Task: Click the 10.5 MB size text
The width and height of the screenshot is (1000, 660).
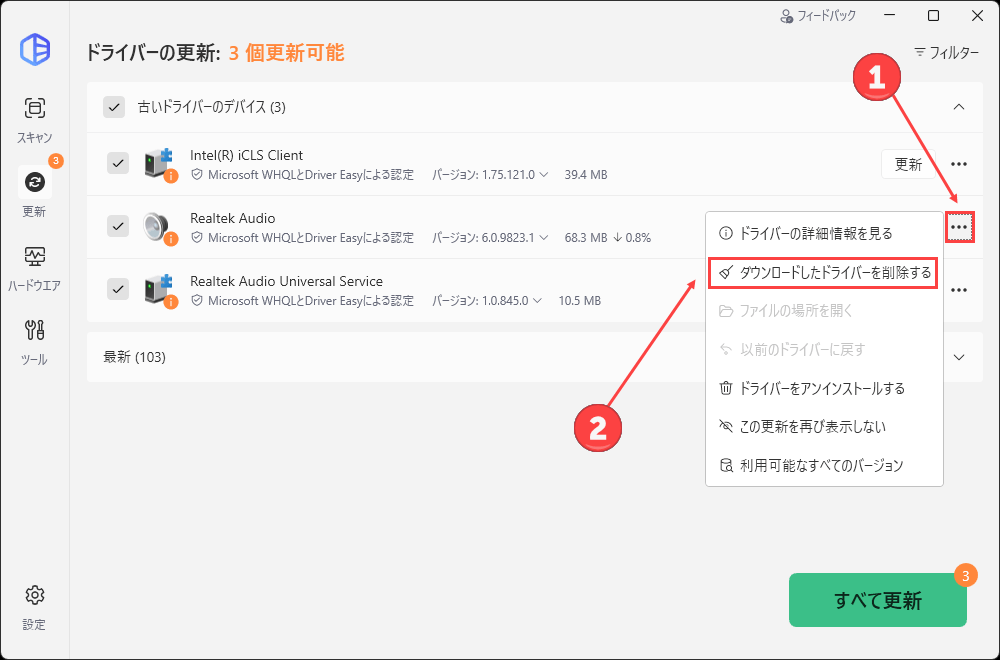Action: click(580, 301)
